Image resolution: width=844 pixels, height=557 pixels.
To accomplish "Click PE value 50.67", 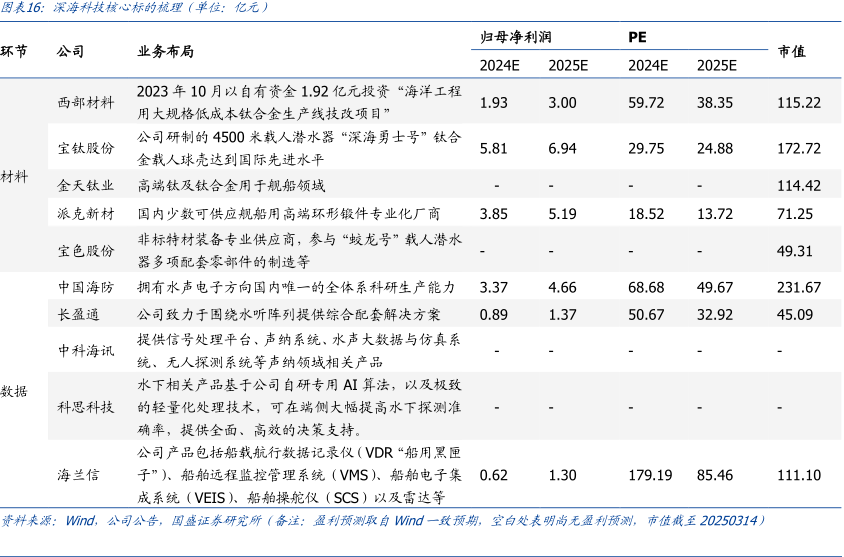I will coord(646,314).
